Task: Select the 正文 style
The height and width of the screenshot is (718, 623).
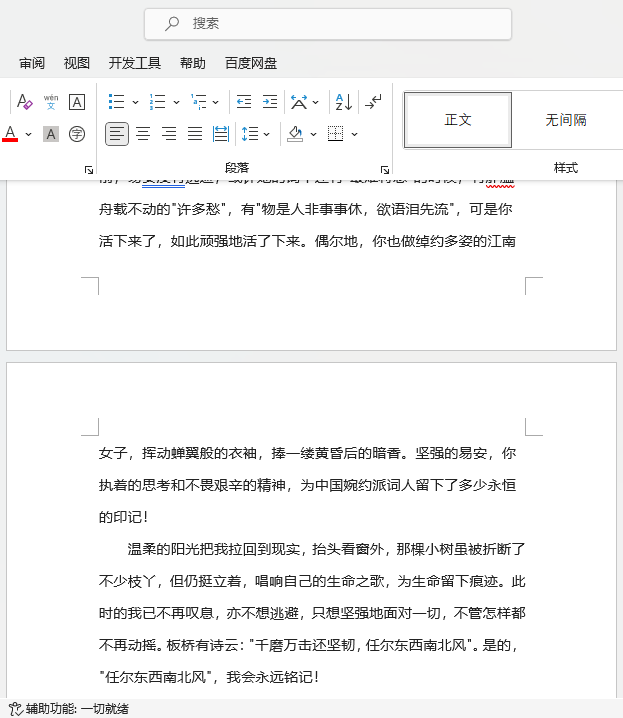Action: tap(458, 120)
